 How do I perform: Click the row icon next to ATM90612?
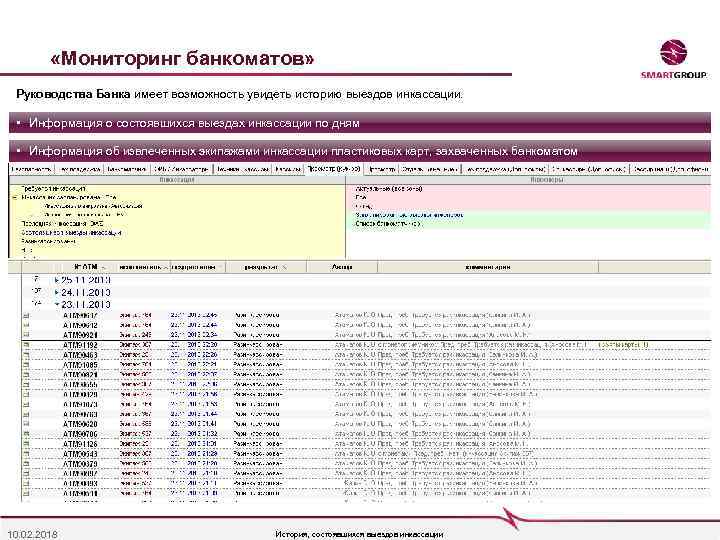(26, 325)
